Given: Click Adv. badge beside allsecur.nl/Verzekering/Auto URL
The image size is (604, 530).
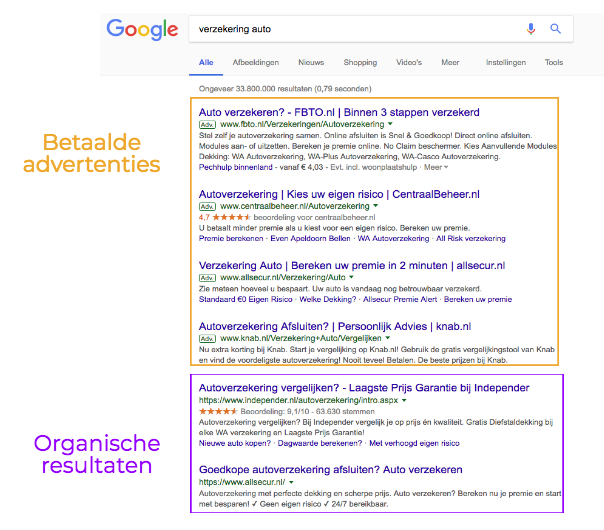Looking at the screenshot, I should (207, 278).
